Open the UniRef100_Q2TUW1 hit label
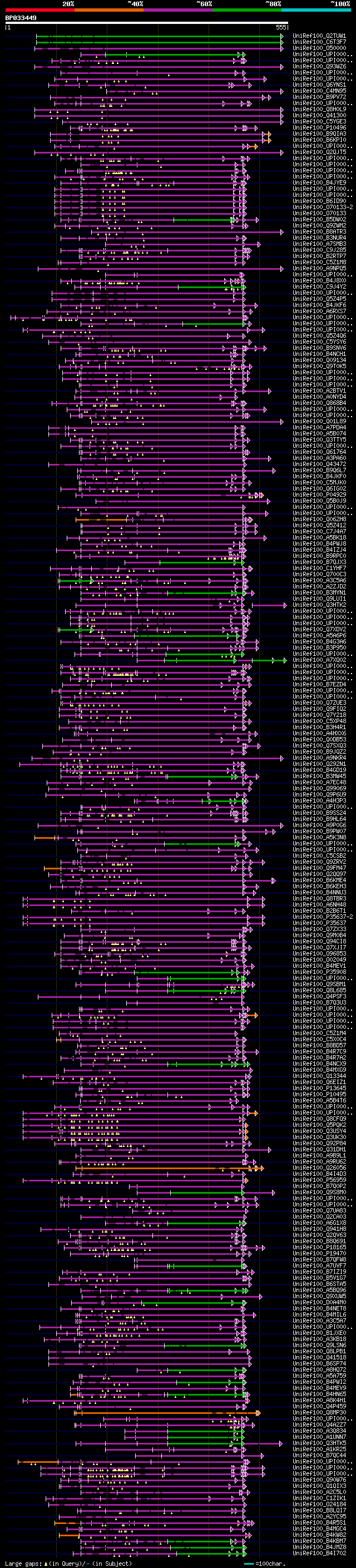The height and width of the screenshot is (1568, 356). pos(319,36)
